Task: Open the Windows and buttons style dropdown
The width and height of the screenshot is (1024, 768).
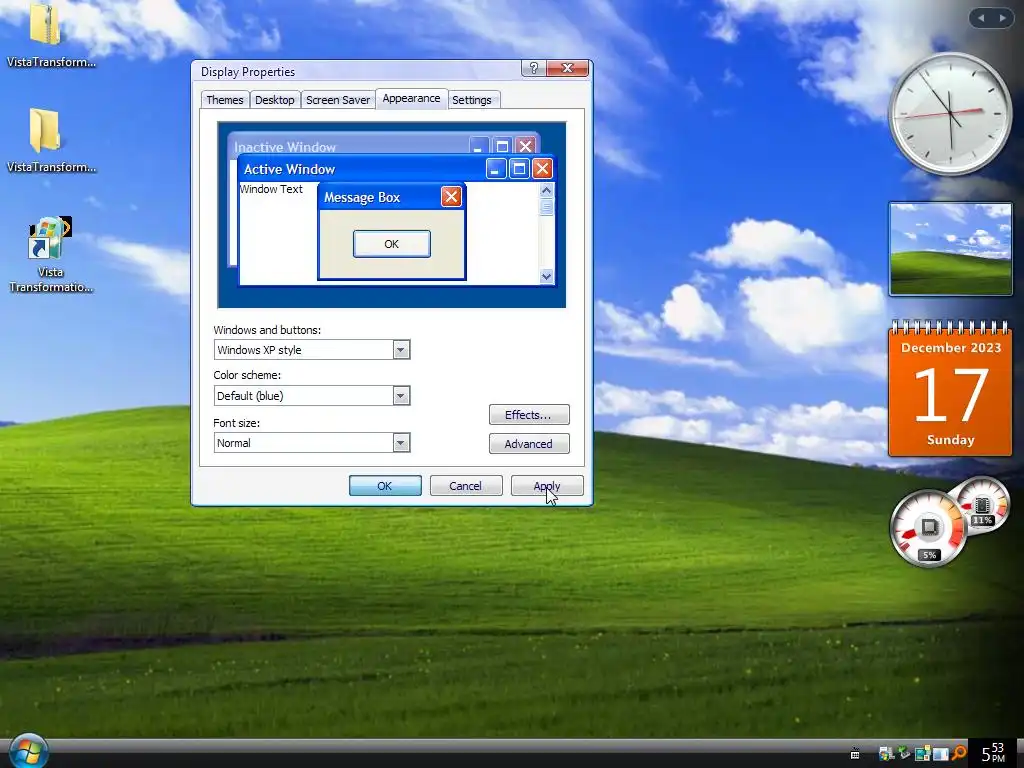Action: [312, 350]
